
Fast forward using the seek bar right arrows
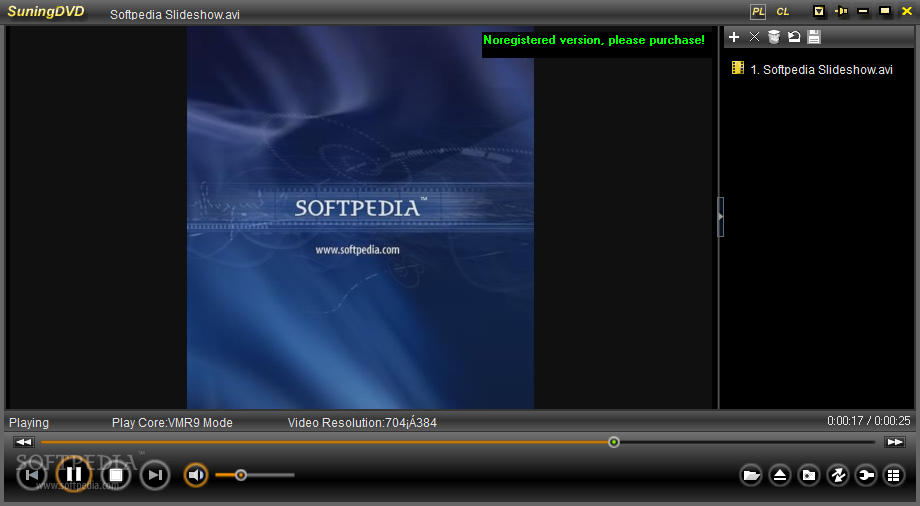(x=895, y=442)
